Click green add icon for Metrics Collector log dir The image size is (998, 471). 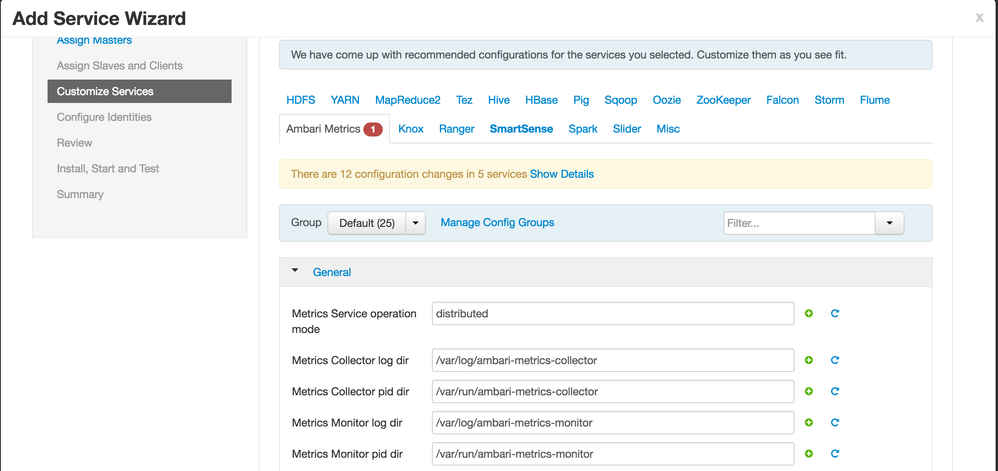click(x=809, y=360)
